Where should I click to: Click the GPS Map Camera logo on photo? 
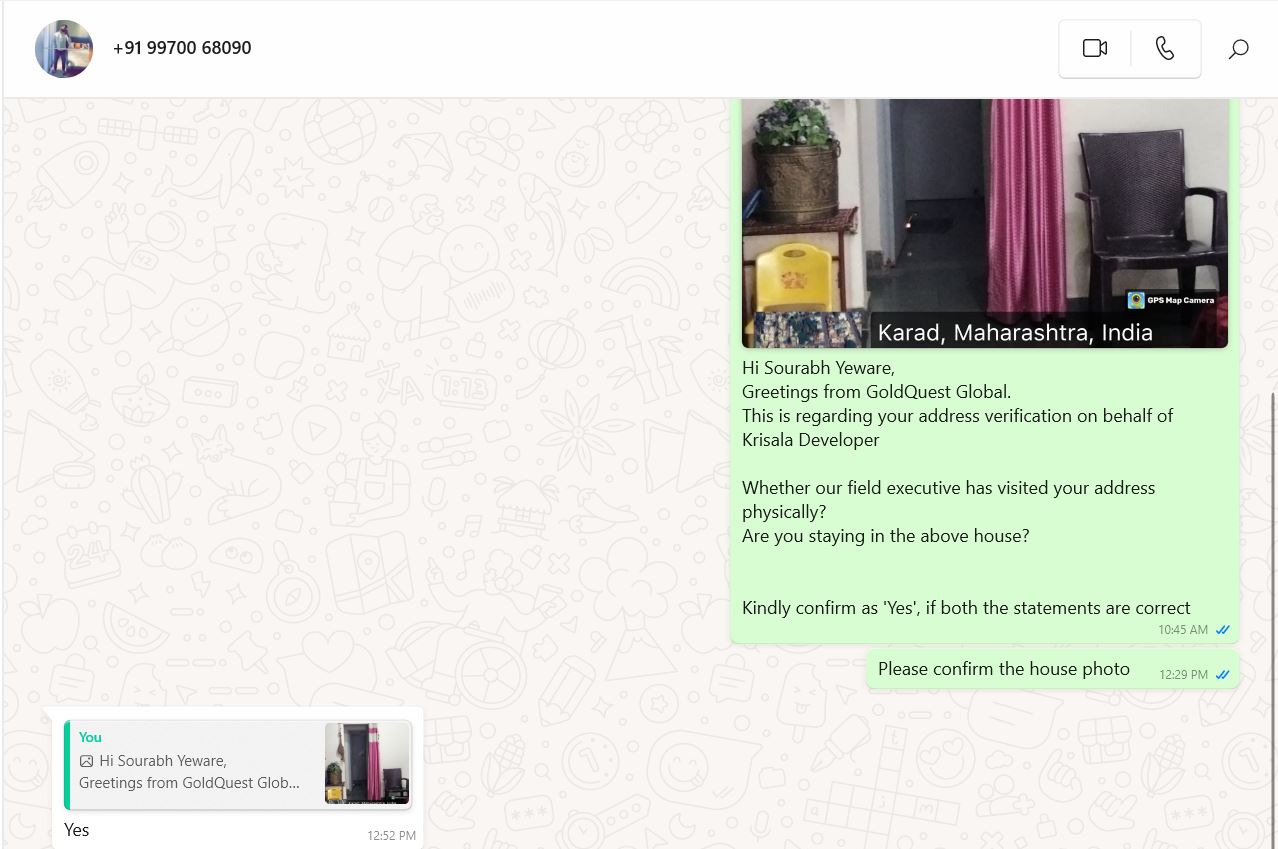(1136, 300)
